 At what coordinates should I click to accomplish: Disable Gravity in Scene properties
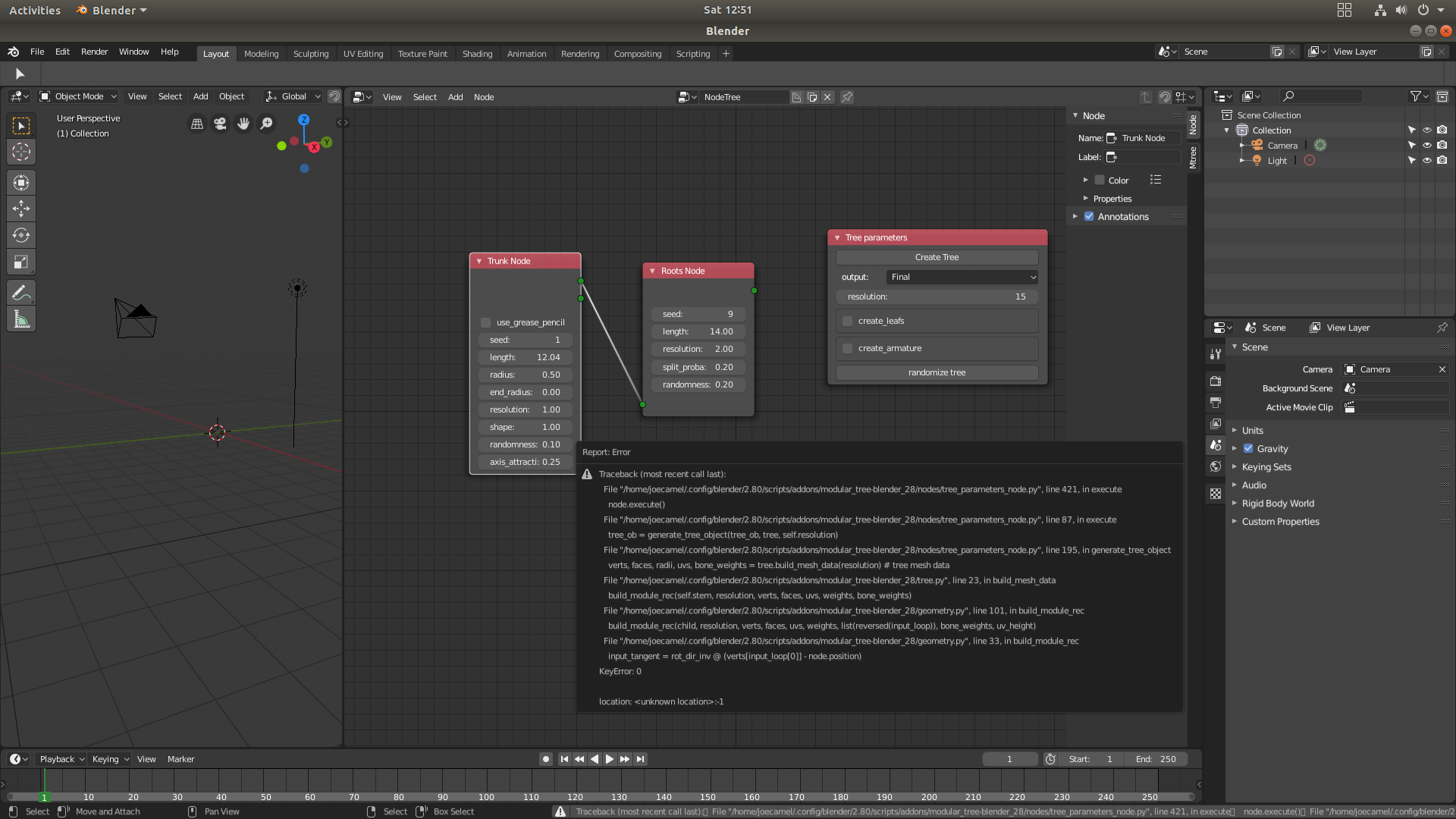click(1247, 448)
